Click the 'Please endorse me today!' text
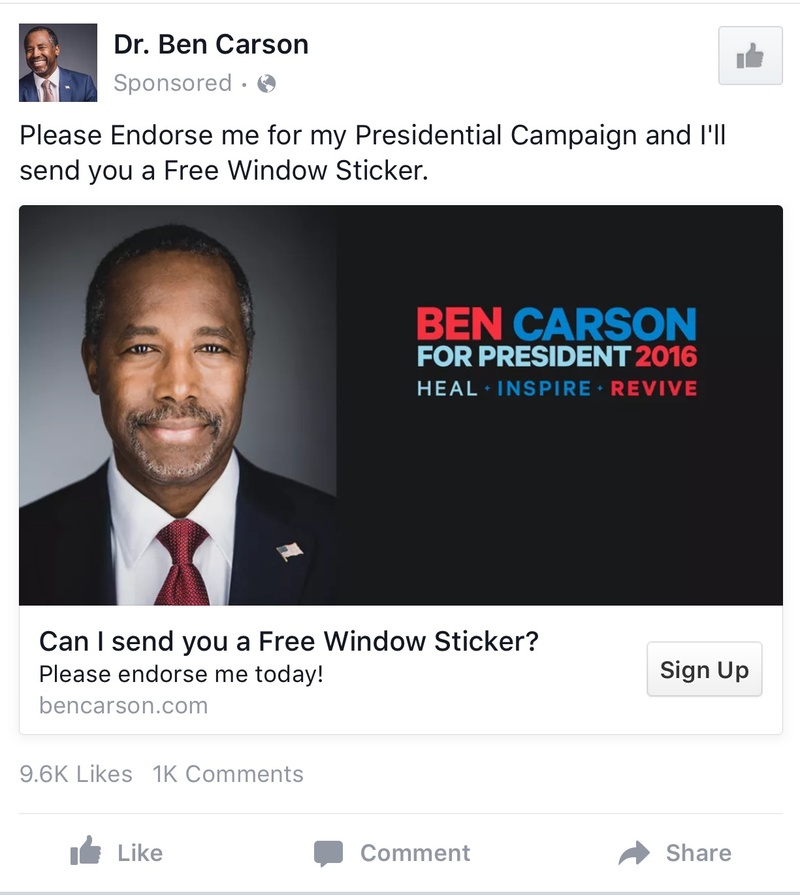 (x=181, y=674)
